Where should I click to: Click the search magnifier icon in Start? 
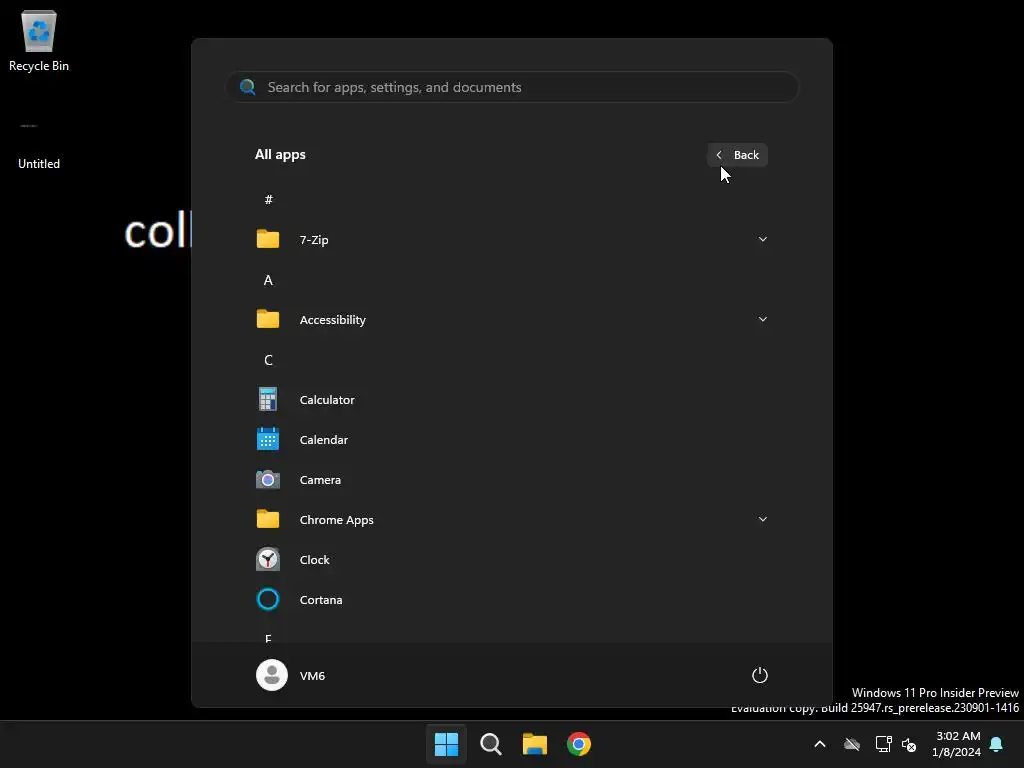coord(248,87)
